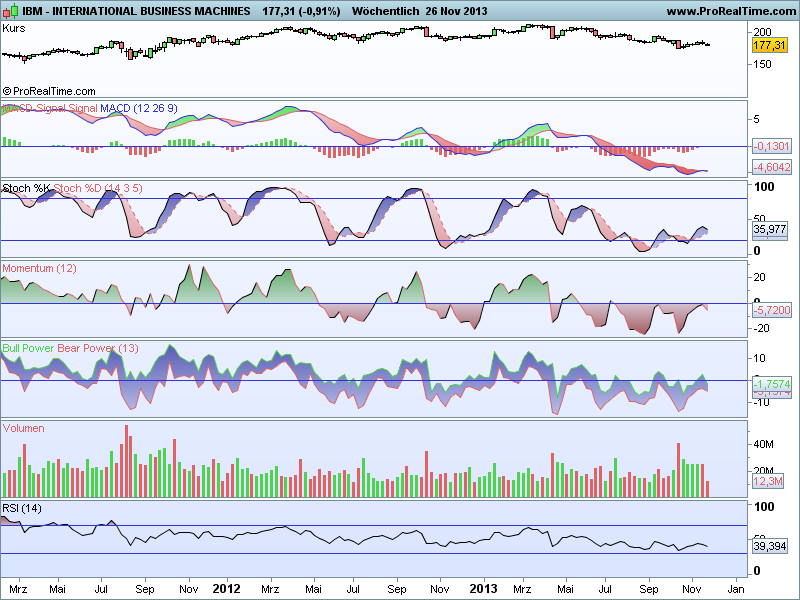Click the IBM - INTERNATIONAL BUSINESS MACHINES title
This screenshot has width=800, height=600.
[x=136, y=11]
